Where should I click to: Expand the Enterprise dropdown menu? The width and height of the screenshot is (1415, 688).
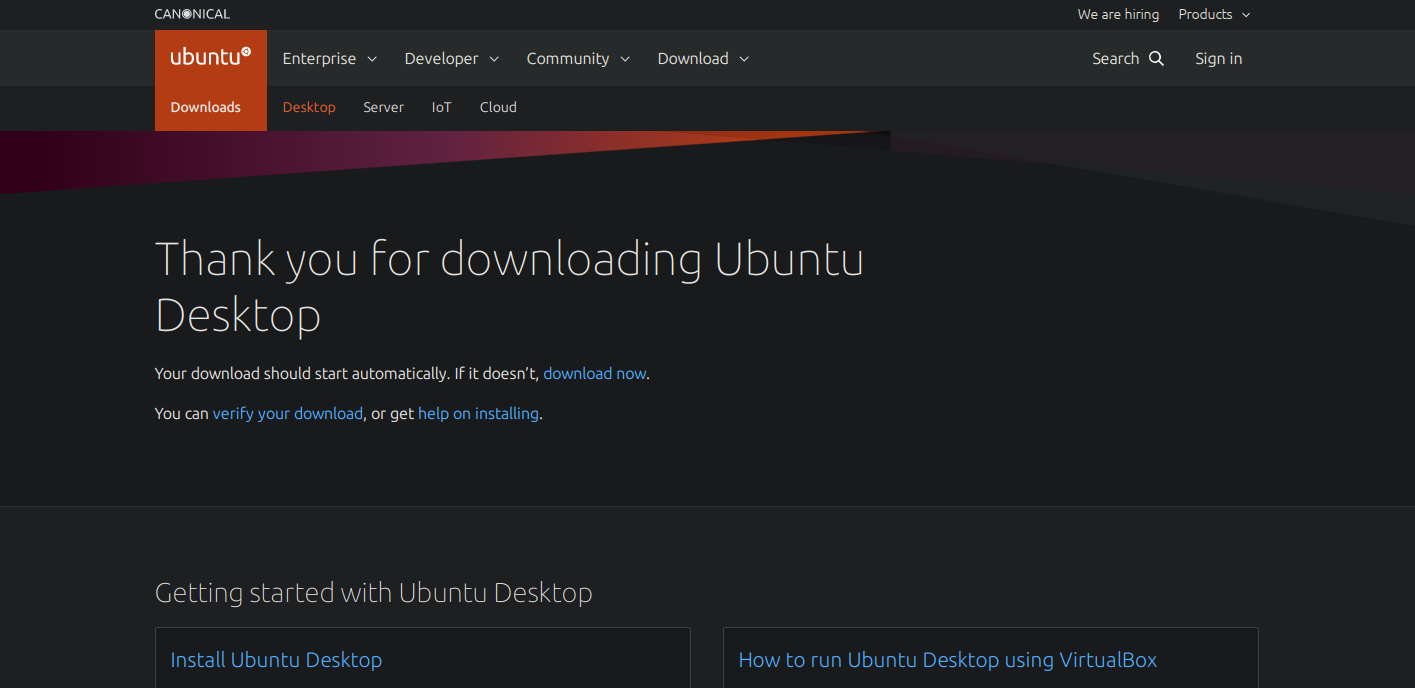329,58
